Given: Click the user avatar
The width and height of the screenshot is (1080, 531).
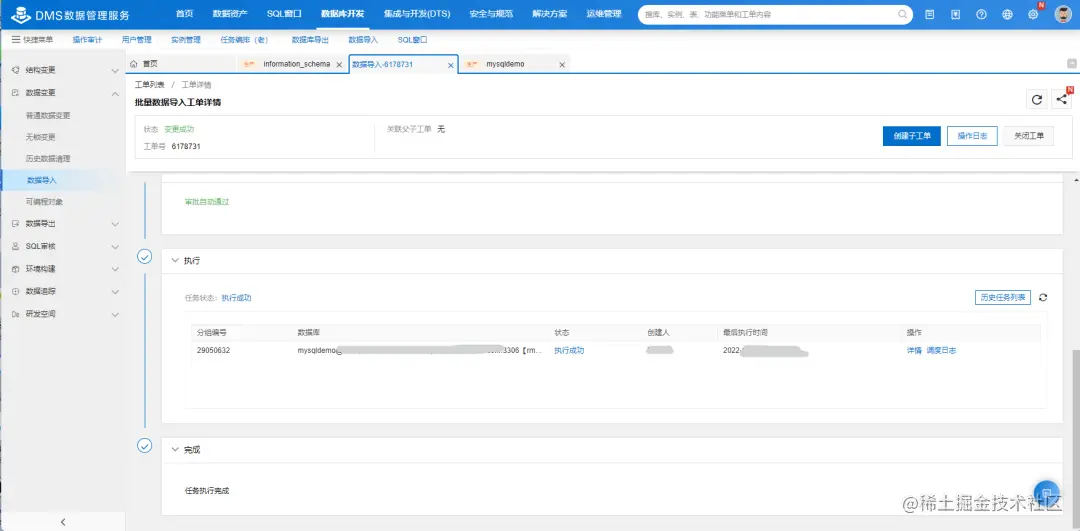Looking at the screenshot, I should point(1064,14).
